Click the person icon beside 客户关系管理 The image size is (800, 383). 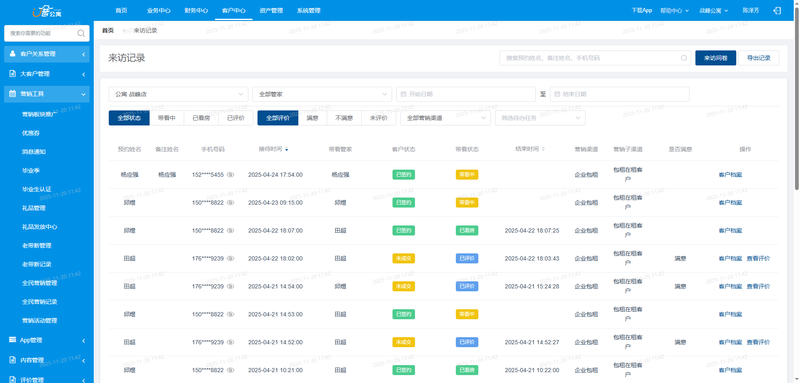13,54
